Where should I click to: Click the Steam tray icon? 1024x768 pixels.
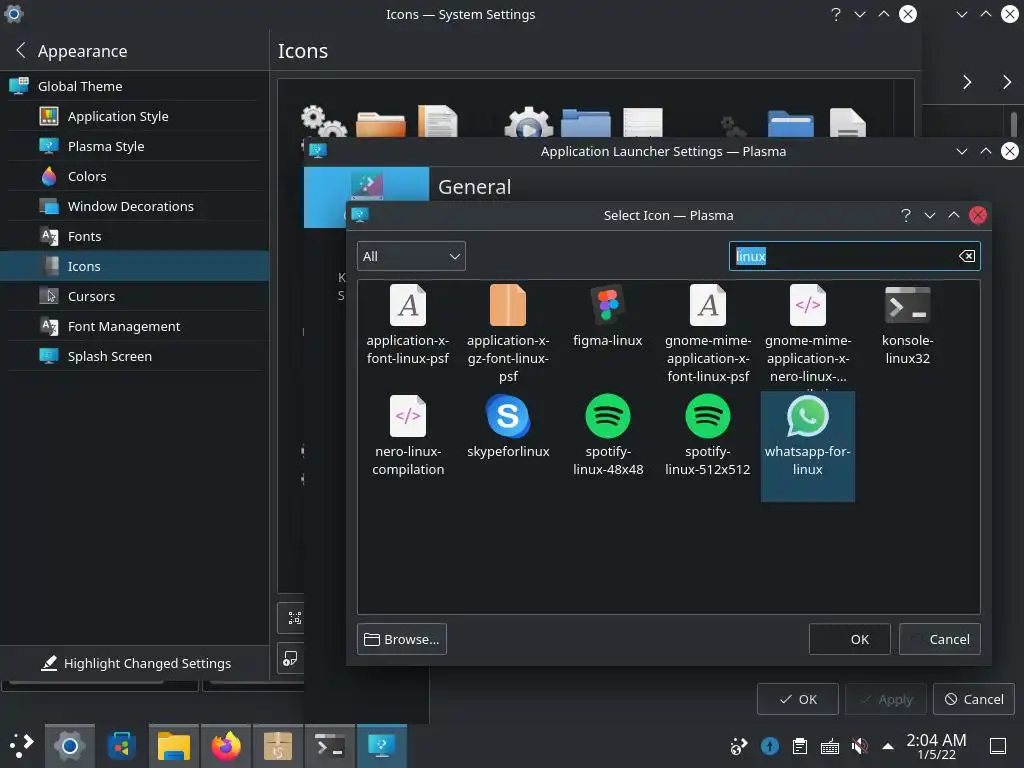coord(739,746)
